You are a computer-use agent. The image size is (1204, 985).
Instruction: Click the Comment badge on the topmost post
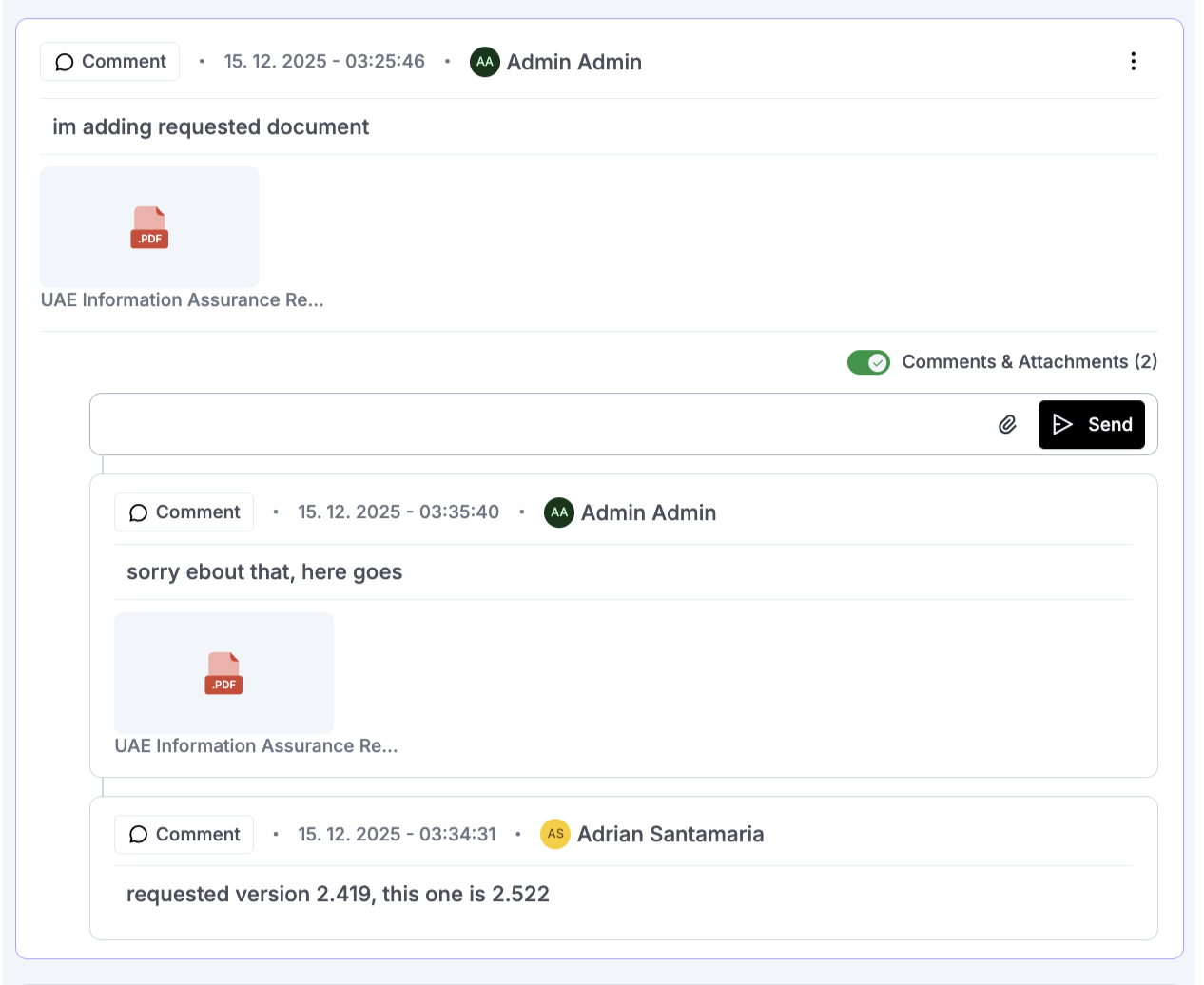[110, 62]
